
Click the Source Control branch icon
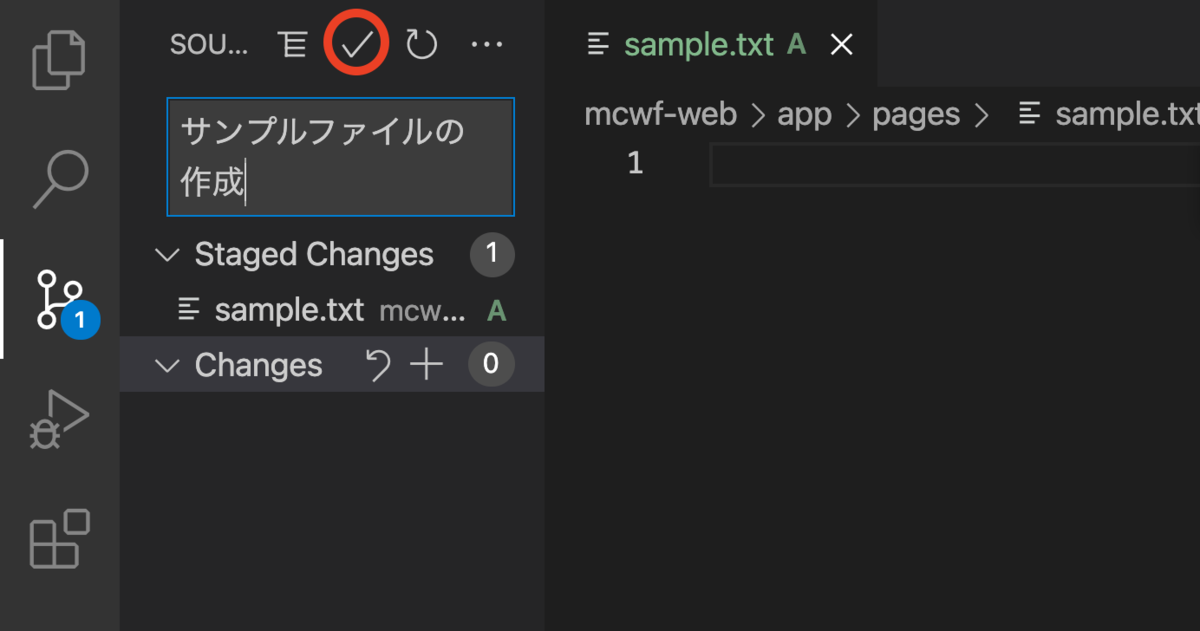click(x=60, y=299)
